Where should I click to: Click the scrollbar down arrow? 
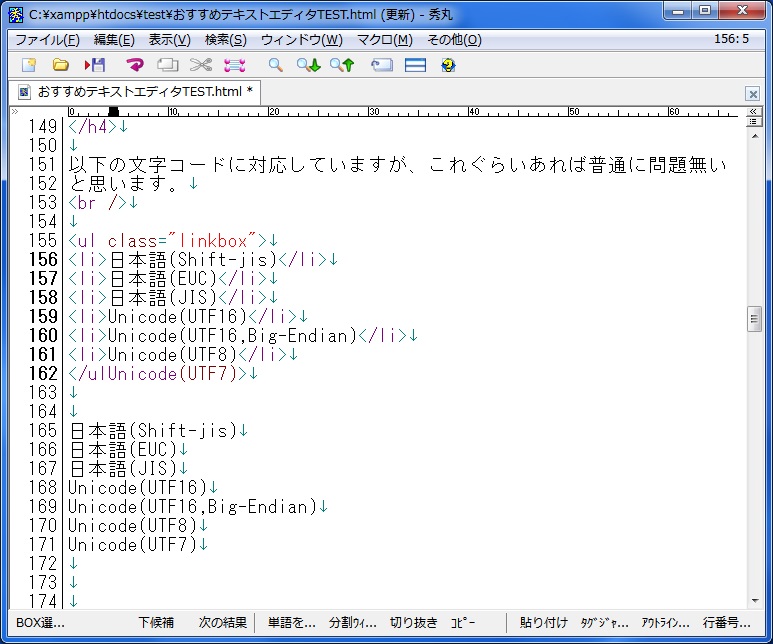(x=755, y=601)
